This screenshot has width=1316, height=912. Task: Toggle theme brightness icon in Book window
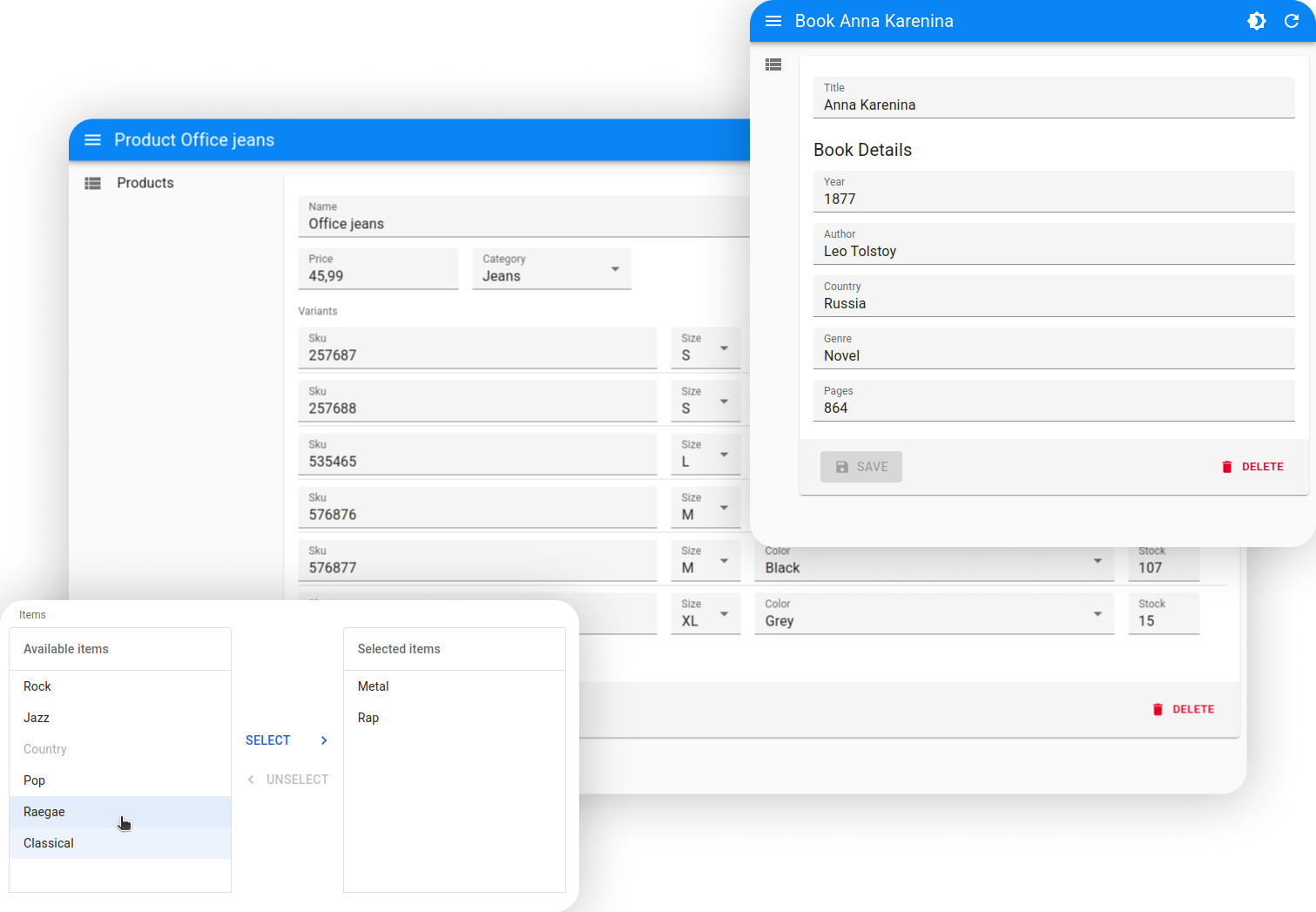click(1256, 21)
